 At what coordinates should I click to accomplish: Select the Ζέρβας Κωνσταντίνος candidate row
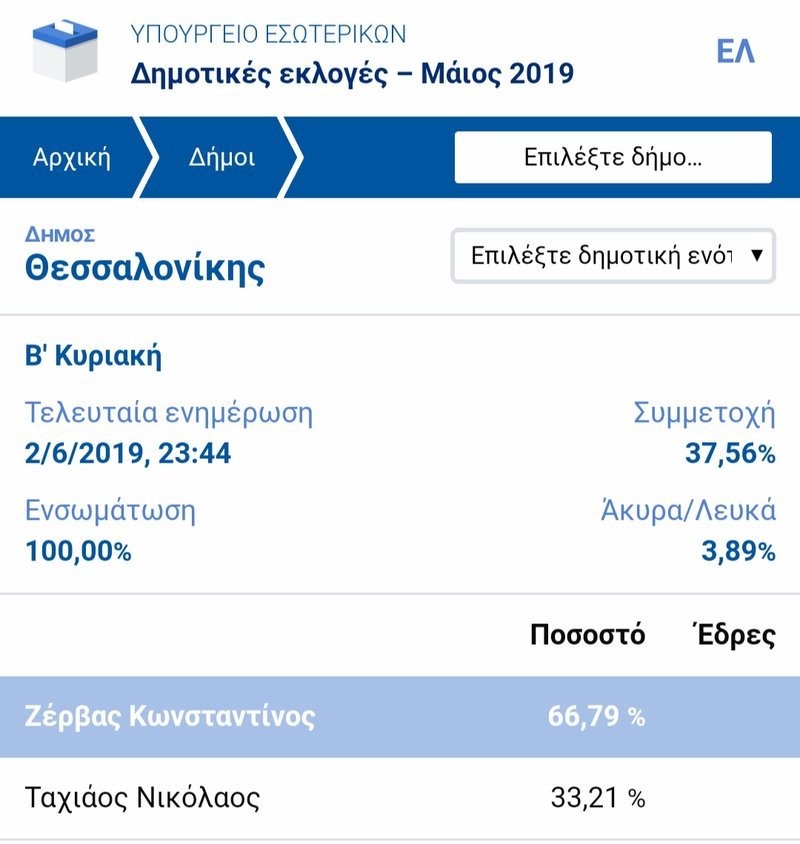coord(170,716)
